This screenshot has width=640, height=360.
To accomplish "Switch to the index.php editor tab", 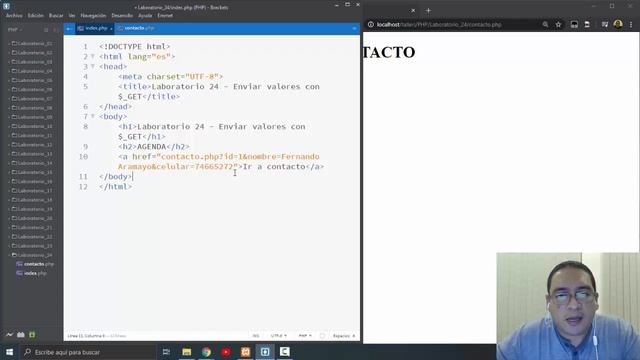I will click(x=94, y=28).
